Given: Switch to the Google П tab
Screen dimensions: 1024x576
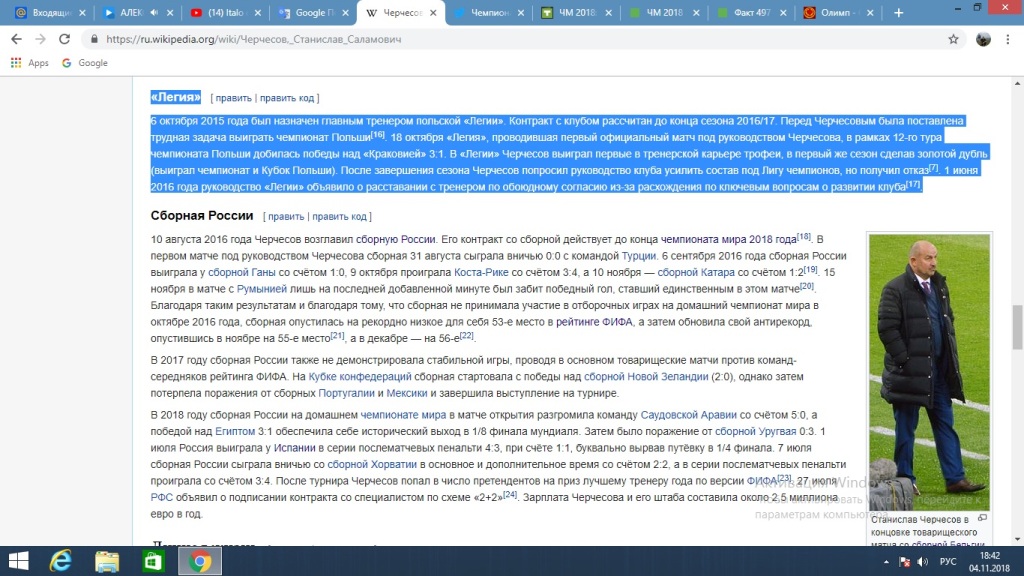Looking at the screenshot, I should 315,12.
